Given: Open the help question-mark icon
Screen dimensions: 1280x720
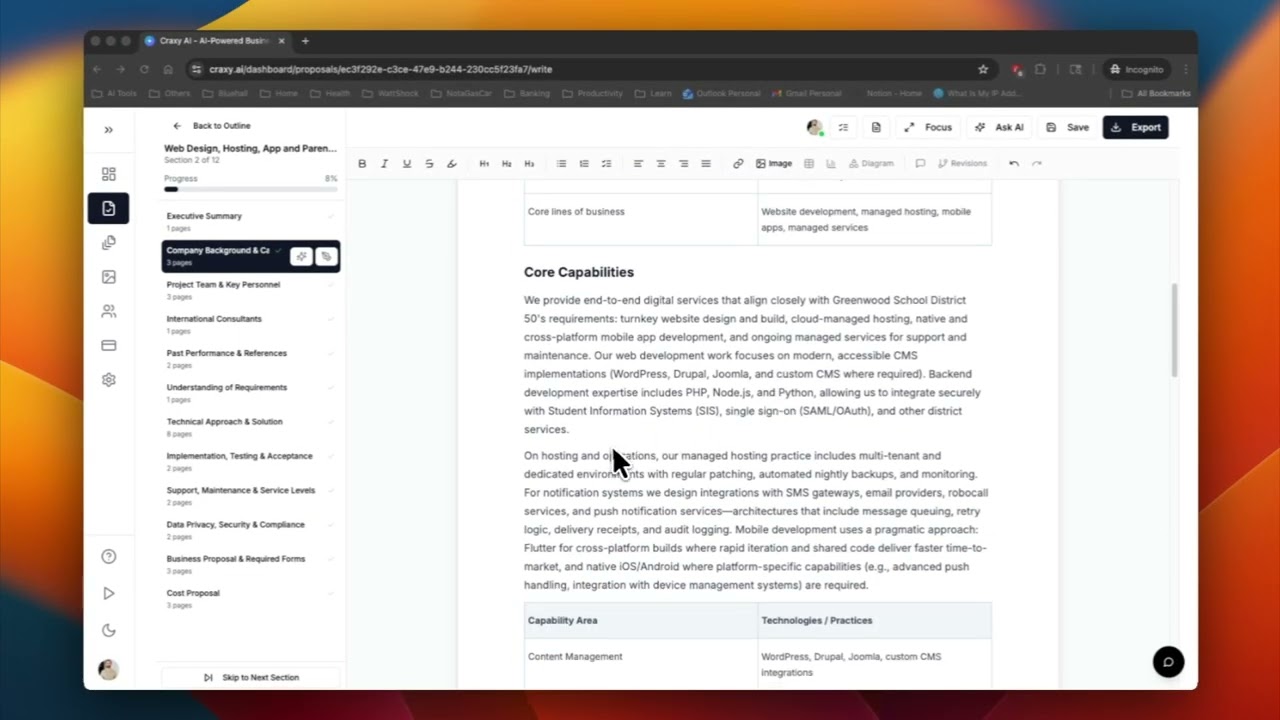Looking at the screenshot, I should click(108, 556).
